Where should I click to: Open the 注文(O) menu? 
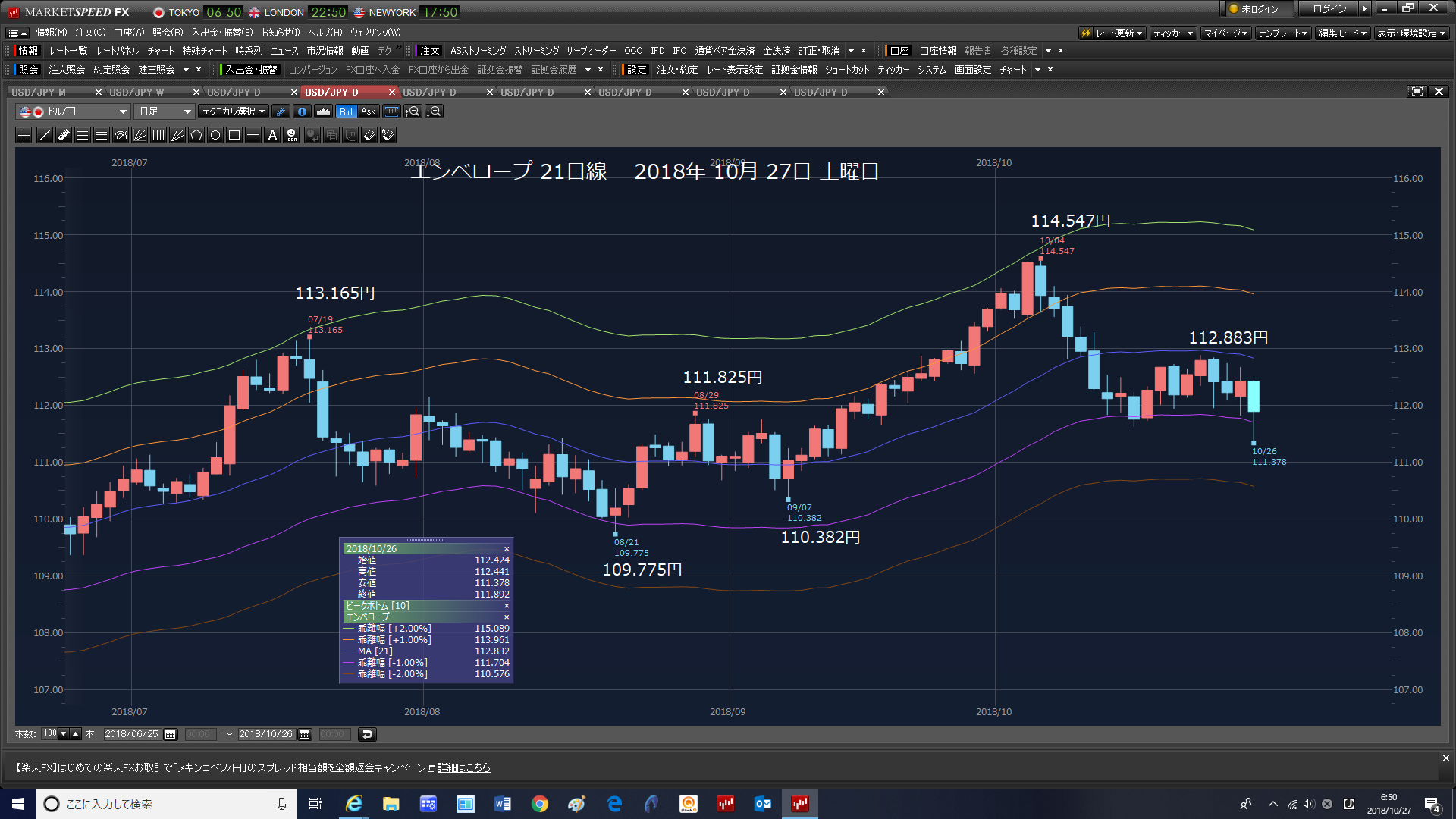(90, 33)
